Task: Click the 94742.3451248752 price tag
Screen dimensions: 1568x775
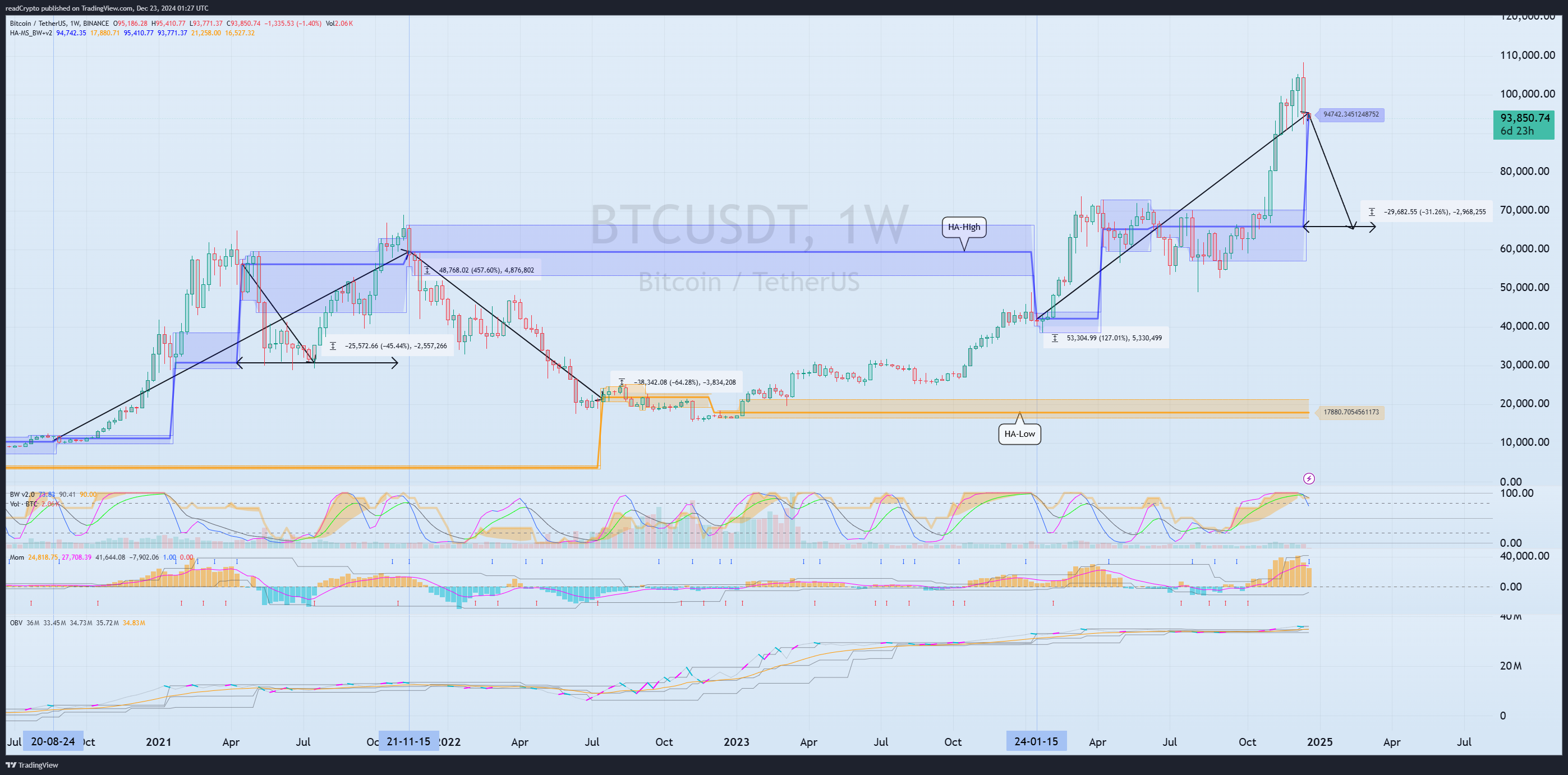Action: (x=1350, y=114)
